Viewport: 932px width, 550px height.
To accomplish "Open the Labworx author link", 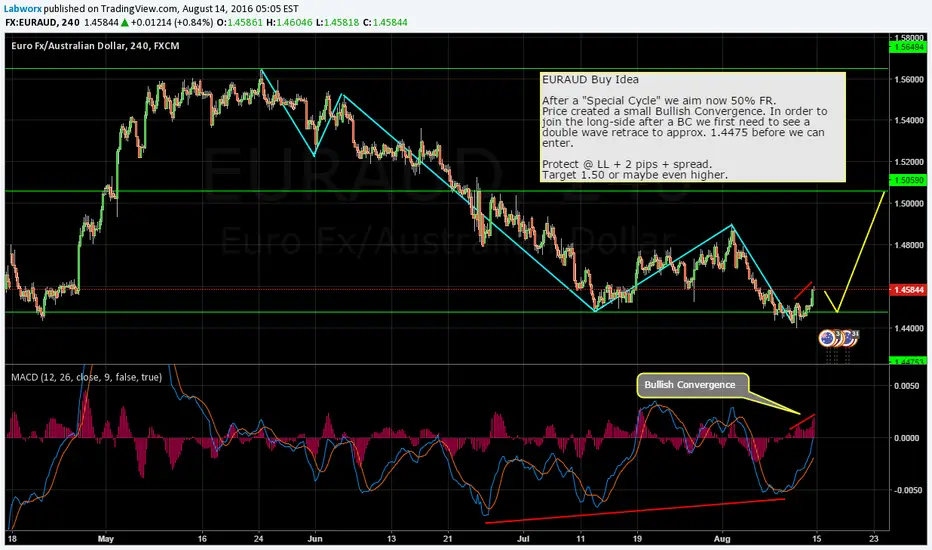I will (23, 9).
